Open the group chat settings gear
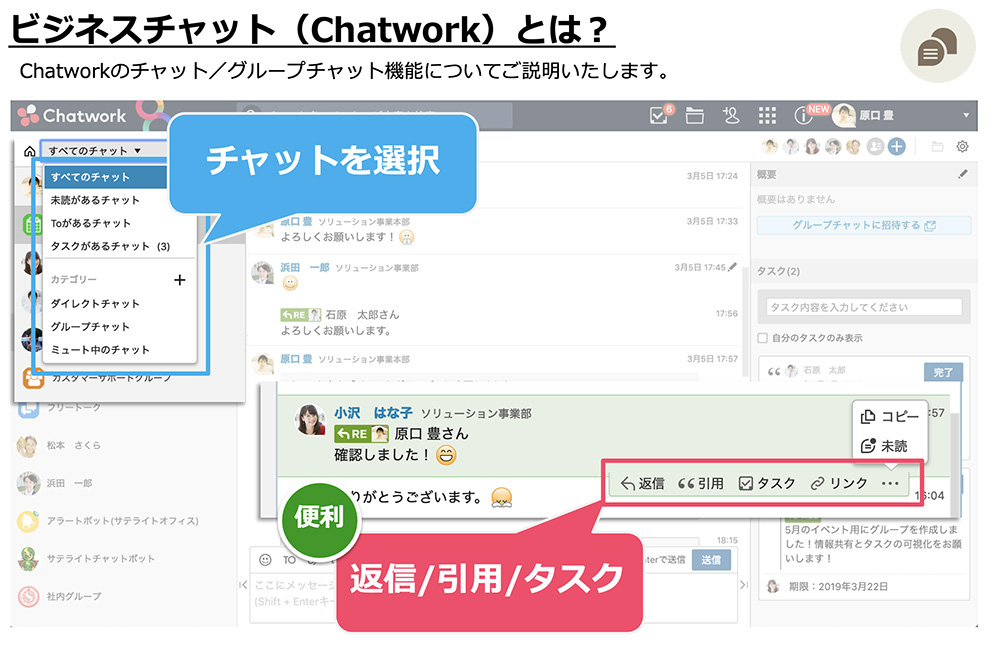Screen dimensions: 1000x653 [x=961, y=146]
